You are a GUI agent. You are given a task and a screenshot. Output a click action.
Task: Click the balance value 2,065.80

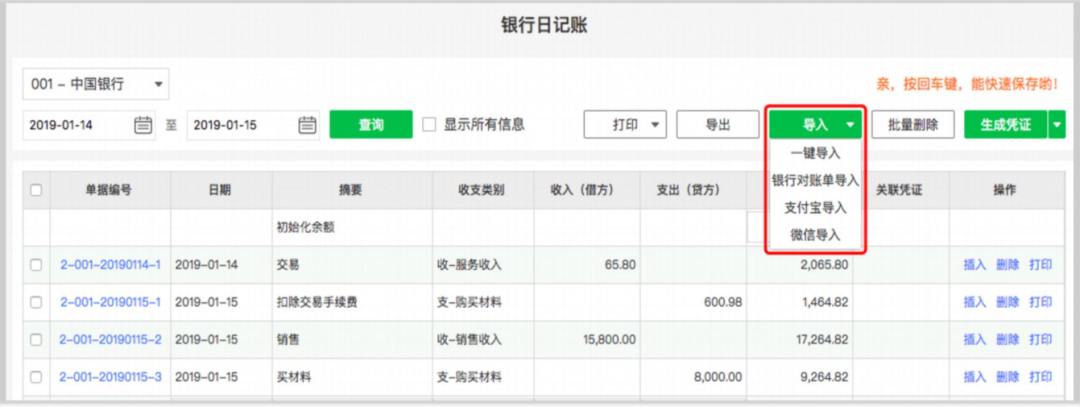tap(824, 264)
